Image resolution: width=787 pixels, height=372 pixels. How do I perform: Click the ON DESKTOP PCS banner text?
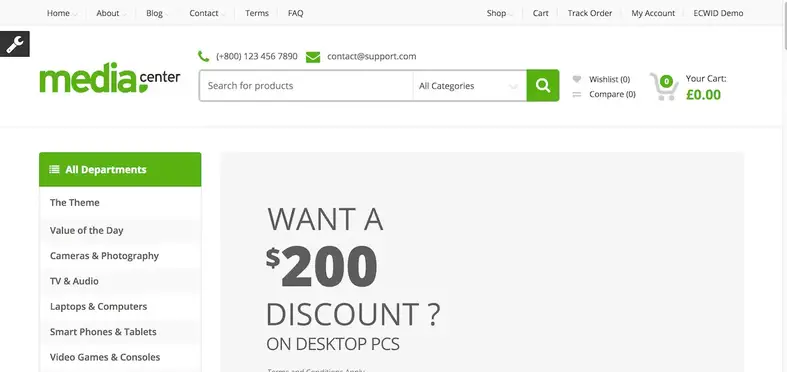[333, 344]
